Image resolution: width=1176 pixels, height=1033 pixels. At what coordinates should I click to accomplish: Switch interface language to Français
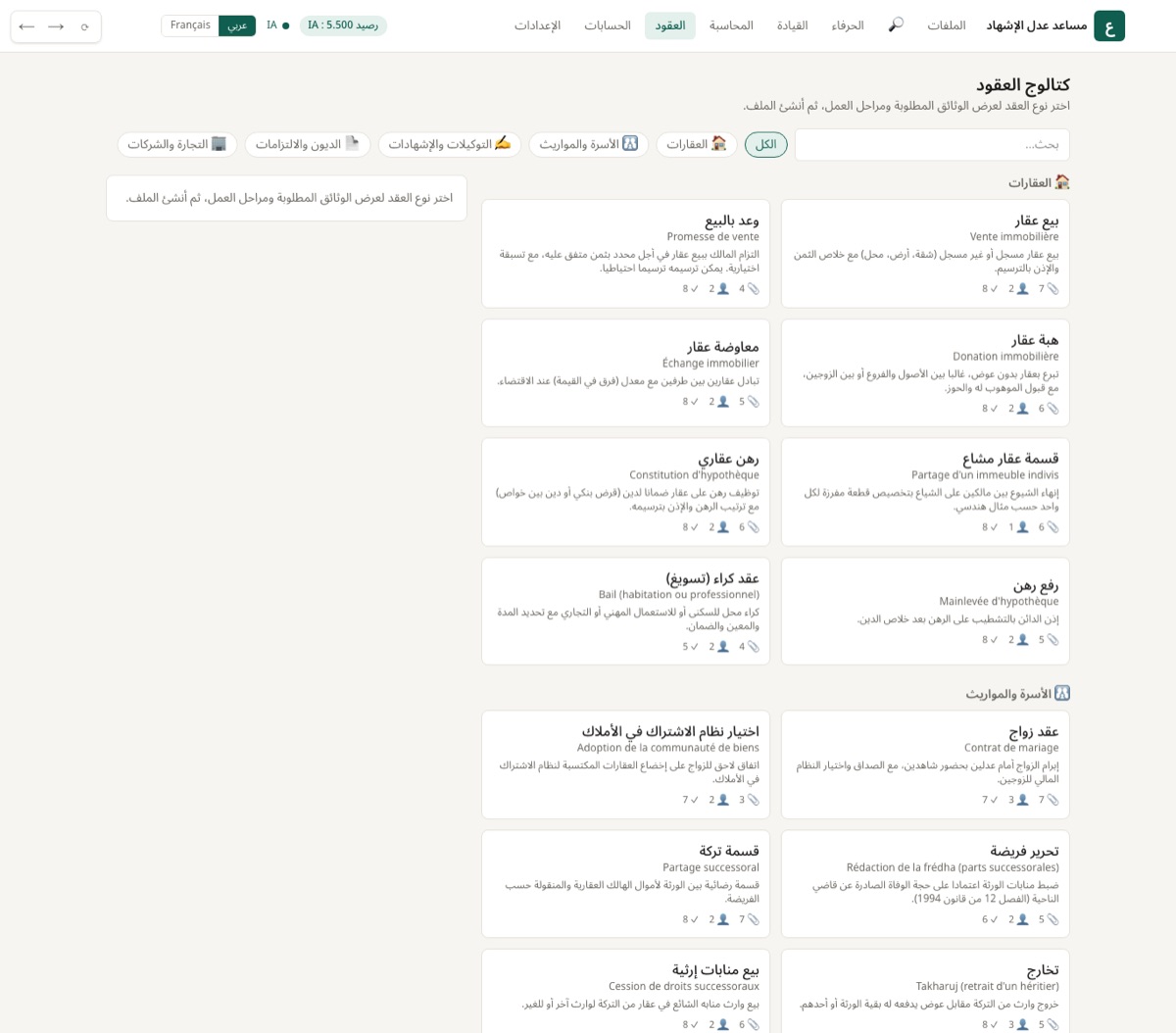click(x=190, y=25)
